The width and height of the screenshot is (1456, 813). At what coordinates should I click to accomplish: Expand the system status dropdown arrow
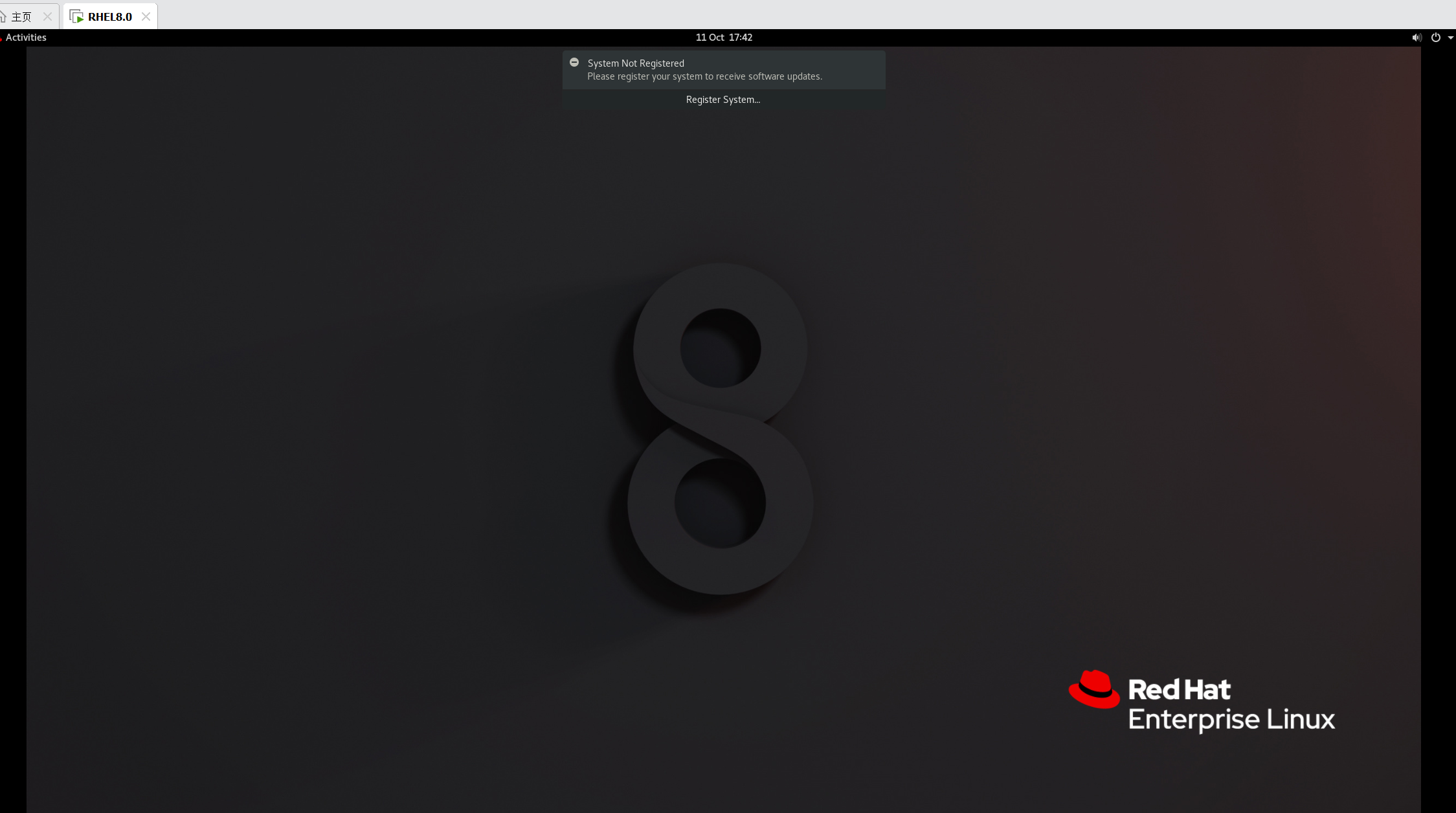(x=1451, y=38)
